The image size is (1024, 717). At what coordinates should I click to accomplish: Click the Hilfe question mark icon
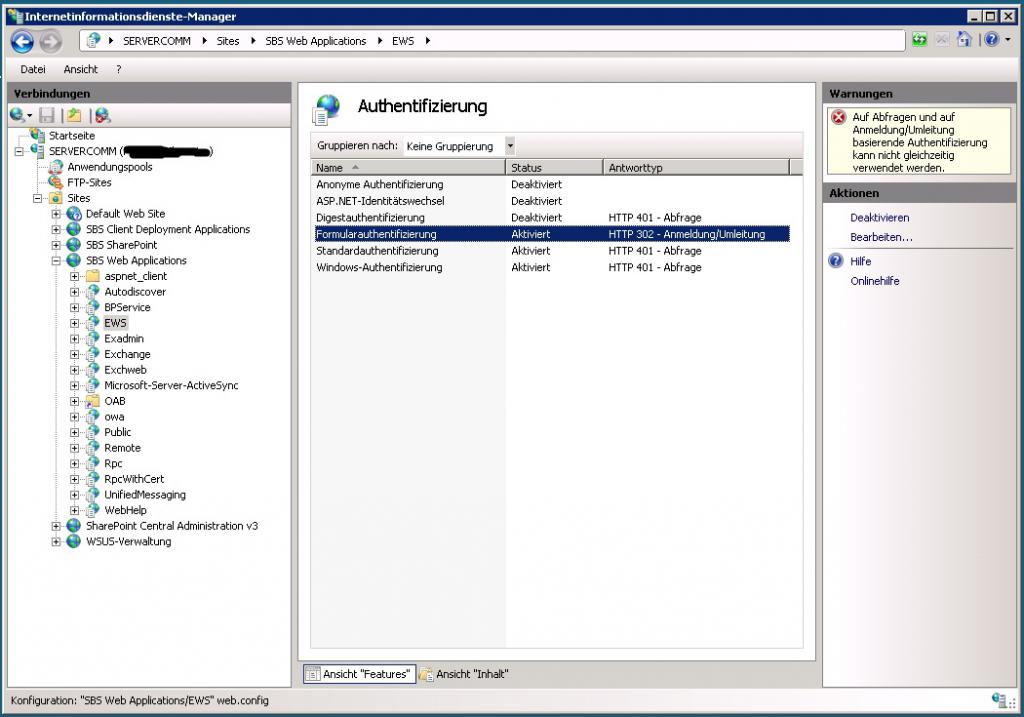(836, 261)
